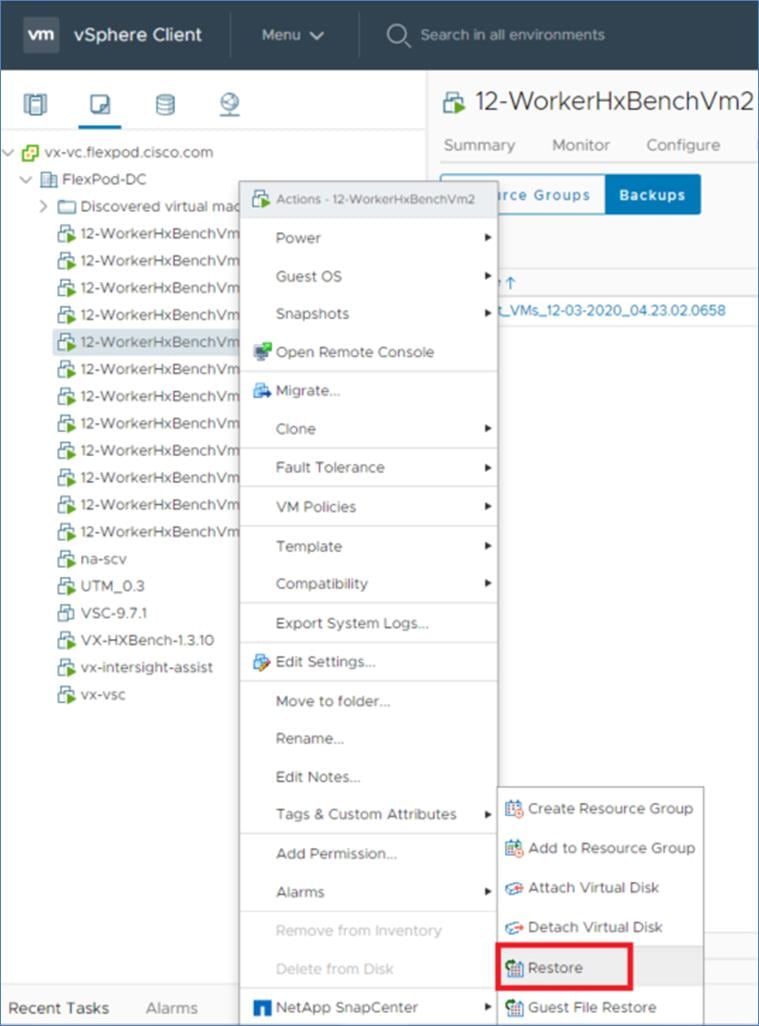
Task: Choose Export System Logs menu entry
Action: click(x=369, y=623)
